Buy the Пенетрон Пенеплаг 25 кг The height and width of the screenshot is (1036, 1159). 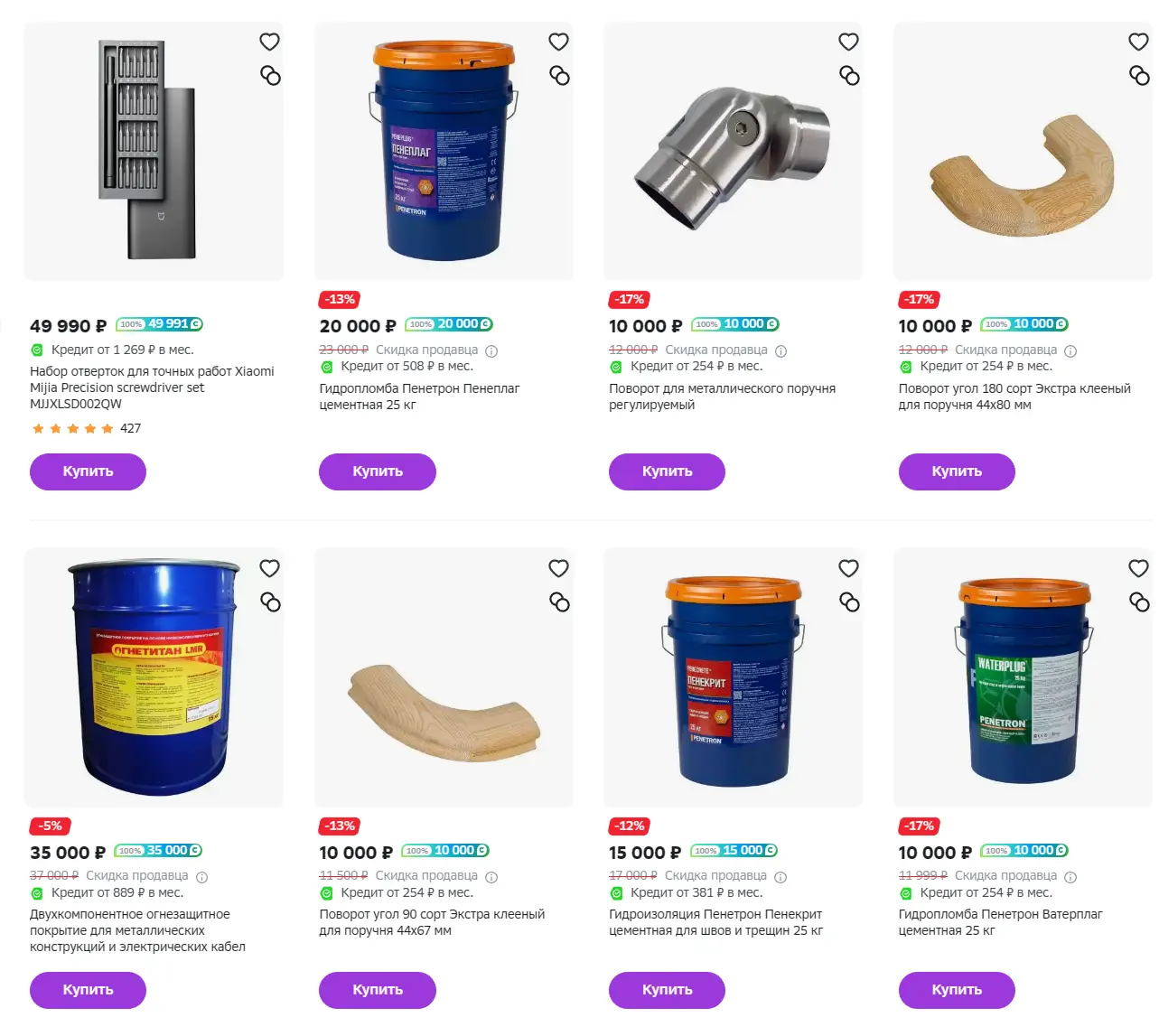pyautogui.click(x=378, y=471)
